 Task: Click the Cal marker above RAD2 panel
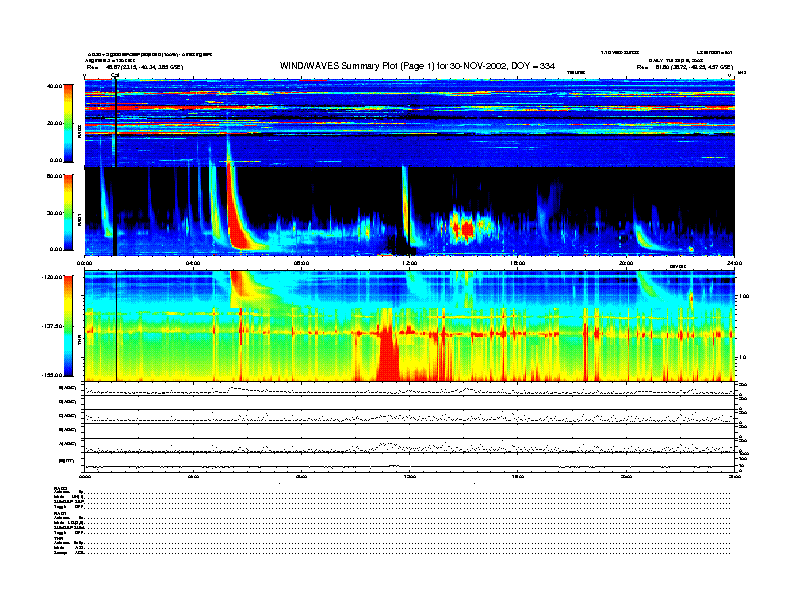(x=115, y=76)
